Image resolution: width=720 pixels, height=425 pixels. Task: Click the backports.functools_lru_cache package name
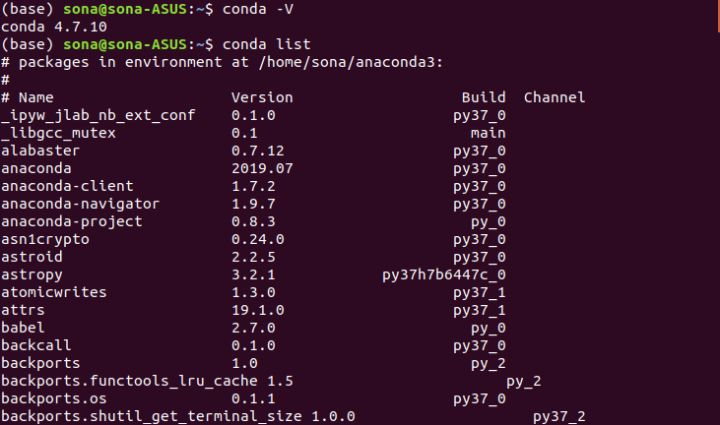(129, 381)
